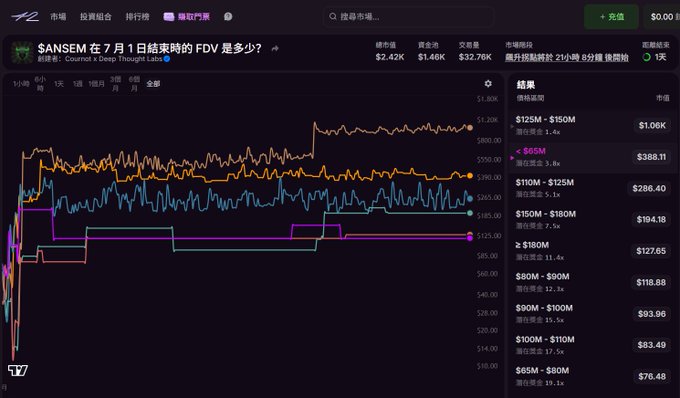Click the $194.18 value button
Viewport: 680px width, 398px height.
coord(651,219)
